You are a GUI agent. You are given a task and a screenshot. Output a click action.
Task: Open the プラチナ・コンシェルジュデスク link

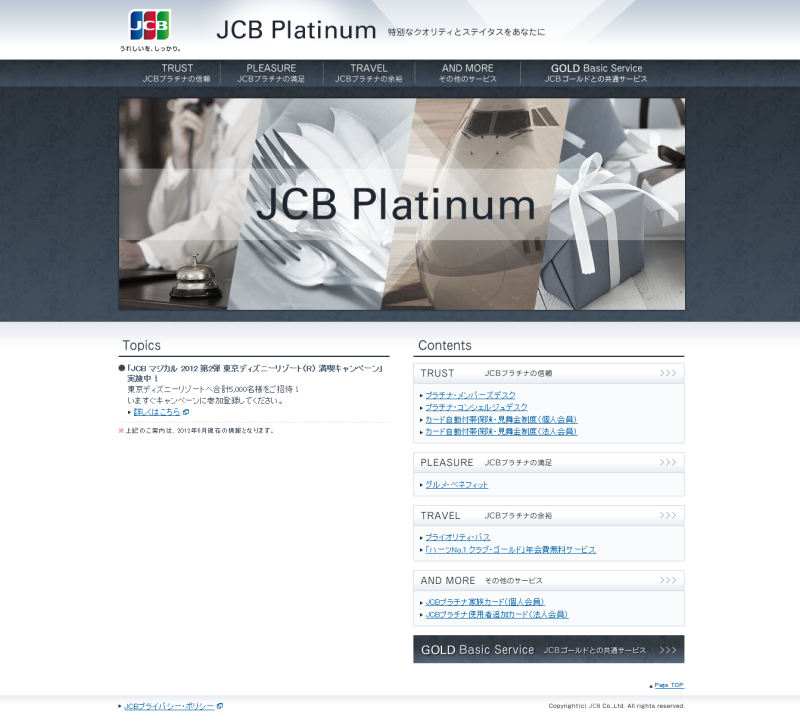coord(477,407)
